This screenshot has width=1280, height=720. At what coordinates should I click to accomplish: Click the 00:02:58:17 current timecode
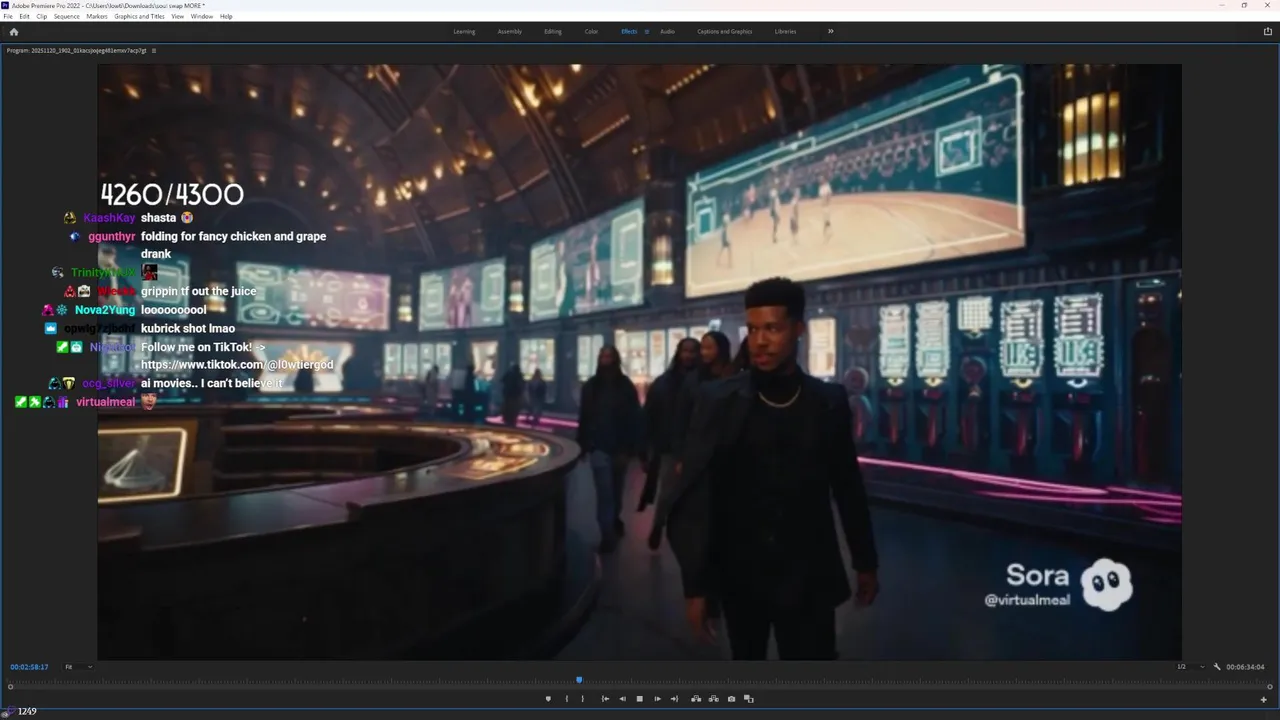29,667
